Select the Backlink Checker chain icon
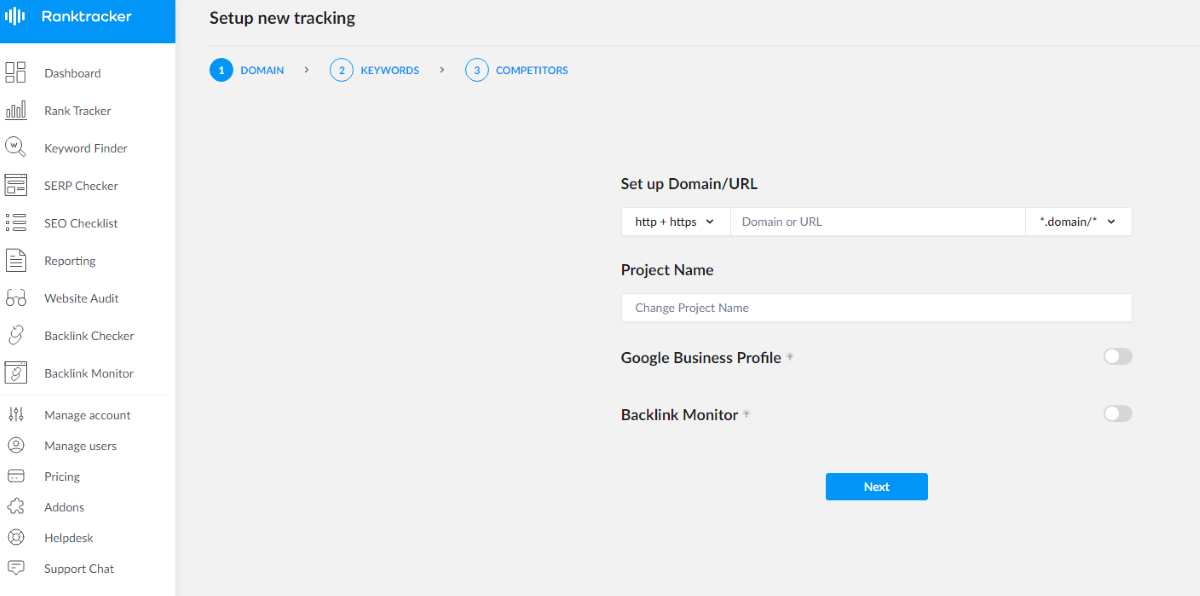Viewport: 1200px width, 596px height. point(16,335)
